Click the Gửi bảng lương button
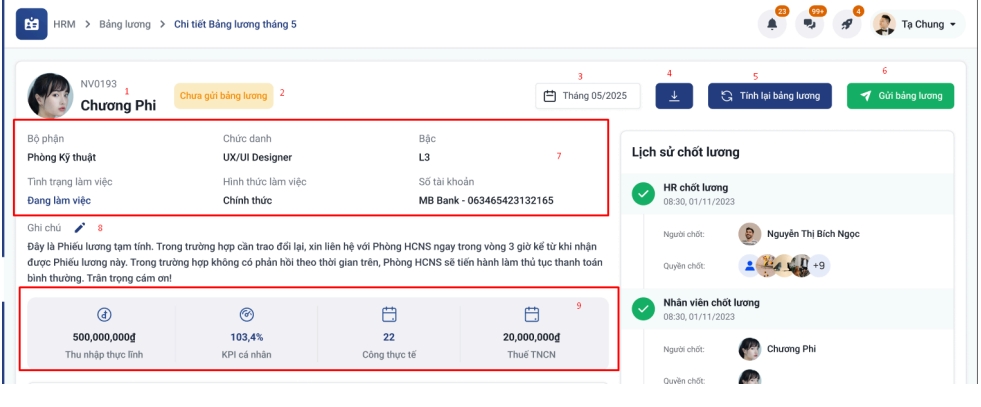 pyautogui.click(x=900, y=96)
